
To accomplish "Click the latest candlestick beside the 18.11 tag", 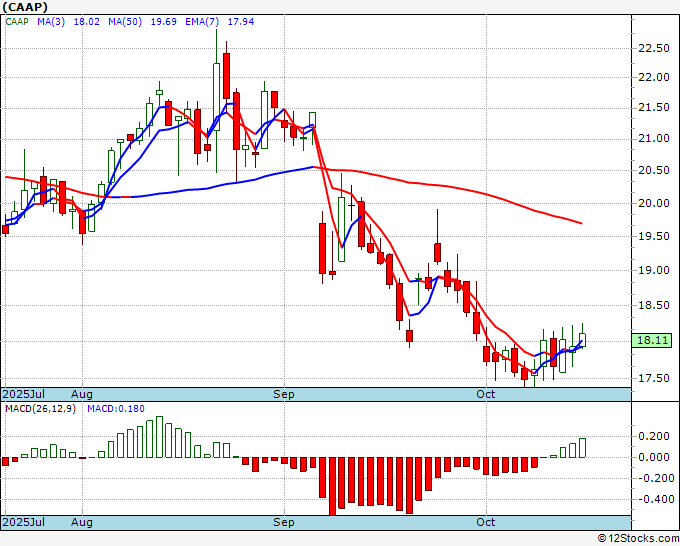I will click(x=582, y=340).
